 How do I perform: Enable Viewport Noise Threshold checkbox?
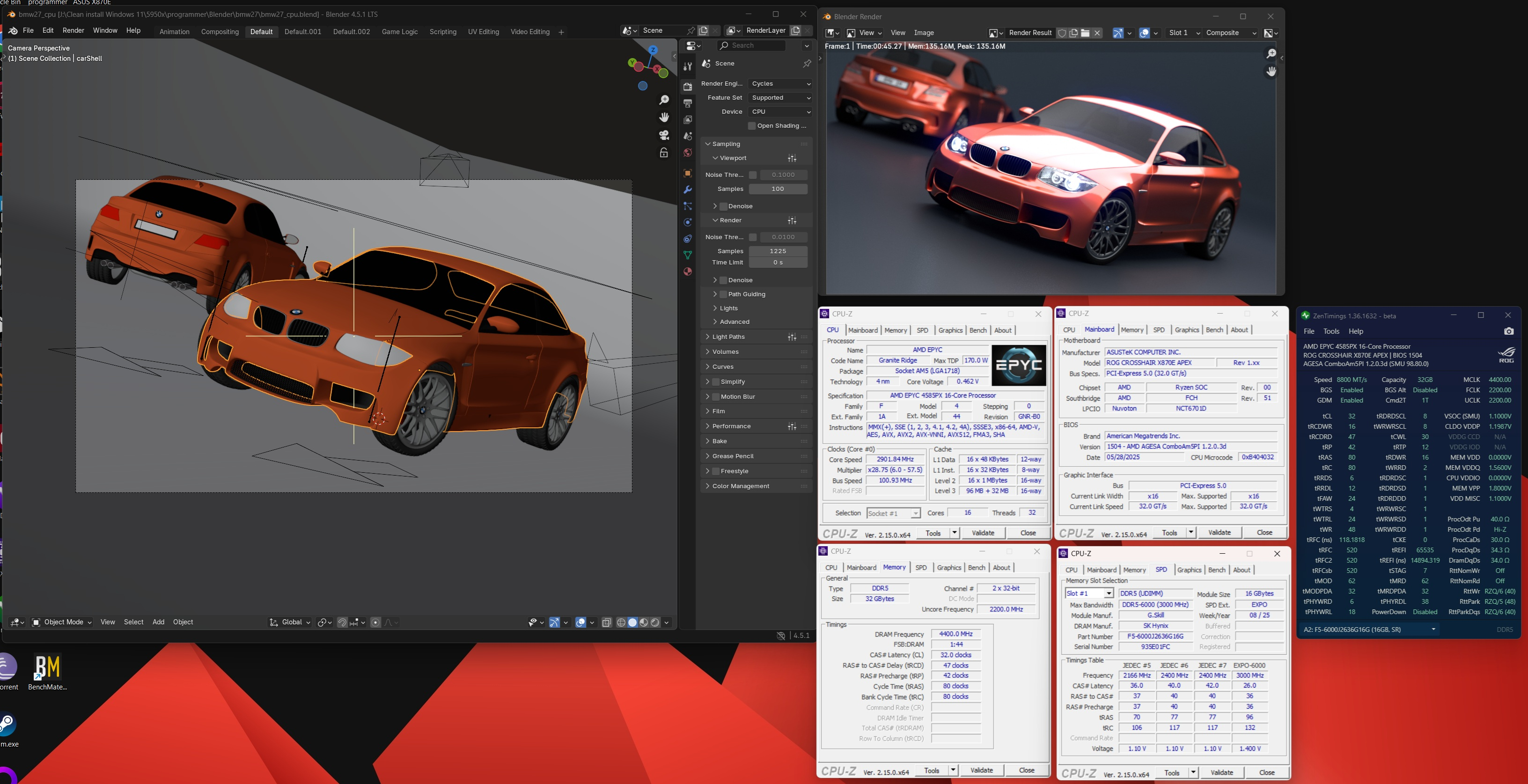[753, 175]
